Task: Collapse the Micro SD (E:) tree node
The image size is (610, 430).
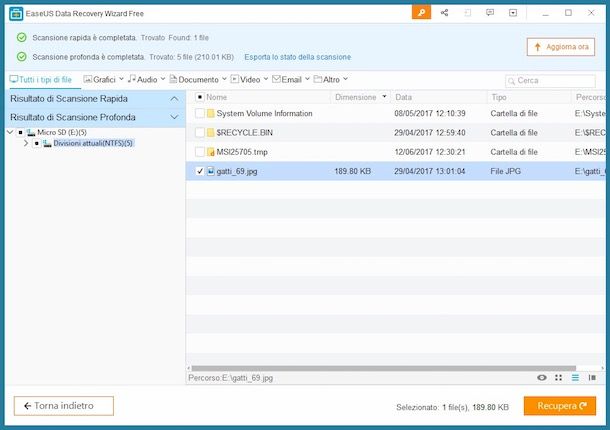Action: tap(11, 133)
